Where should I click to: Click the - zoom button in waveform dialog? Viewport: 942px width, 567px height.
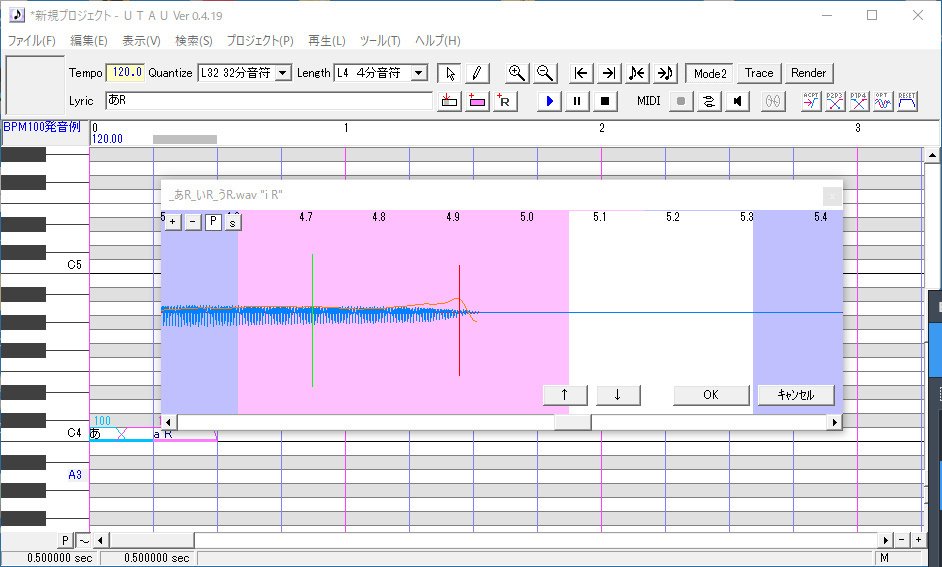(x=192, y=222)
